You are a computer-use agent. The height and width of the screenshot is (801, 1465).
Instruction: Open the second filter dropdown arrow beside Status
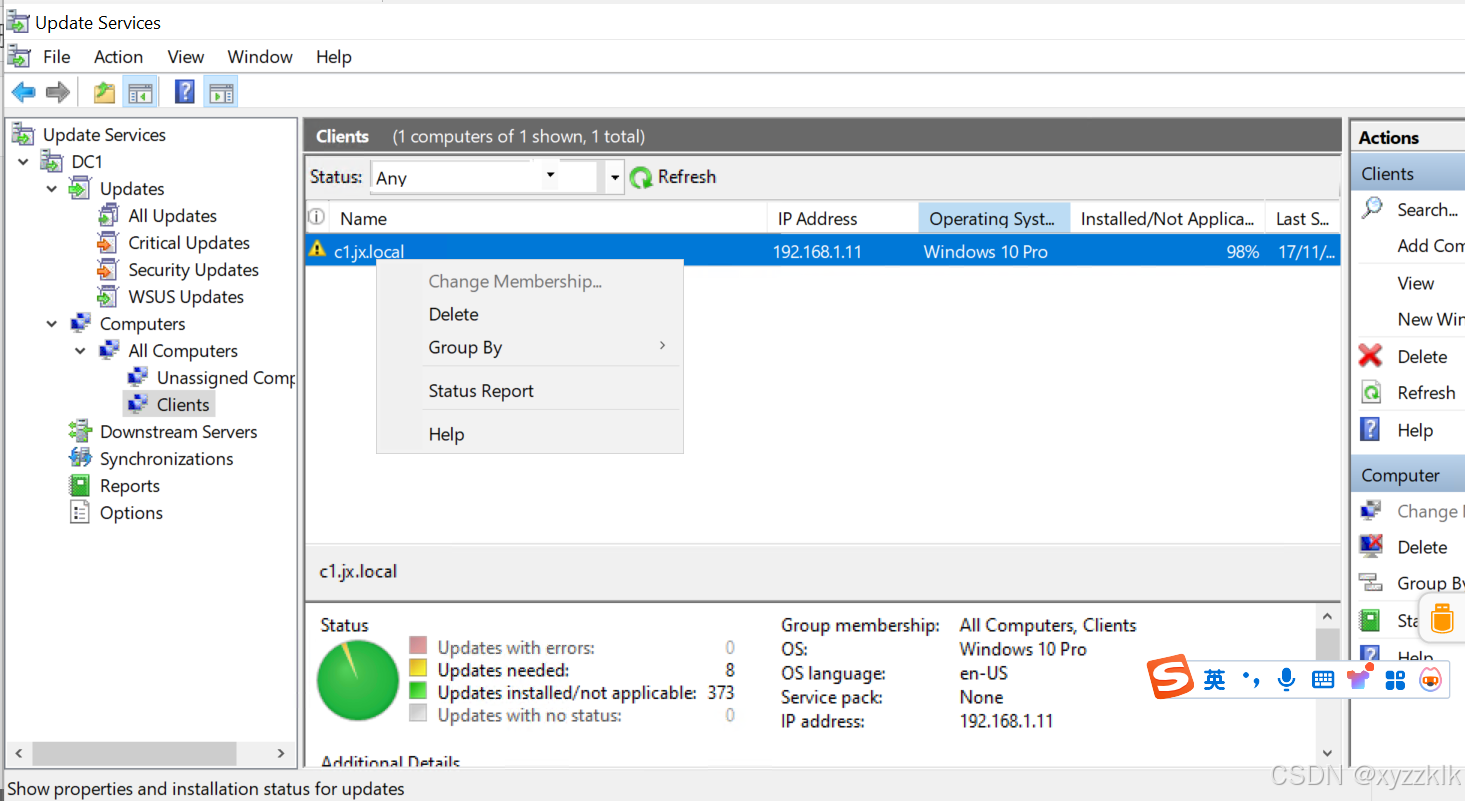(x=614, y=178)
